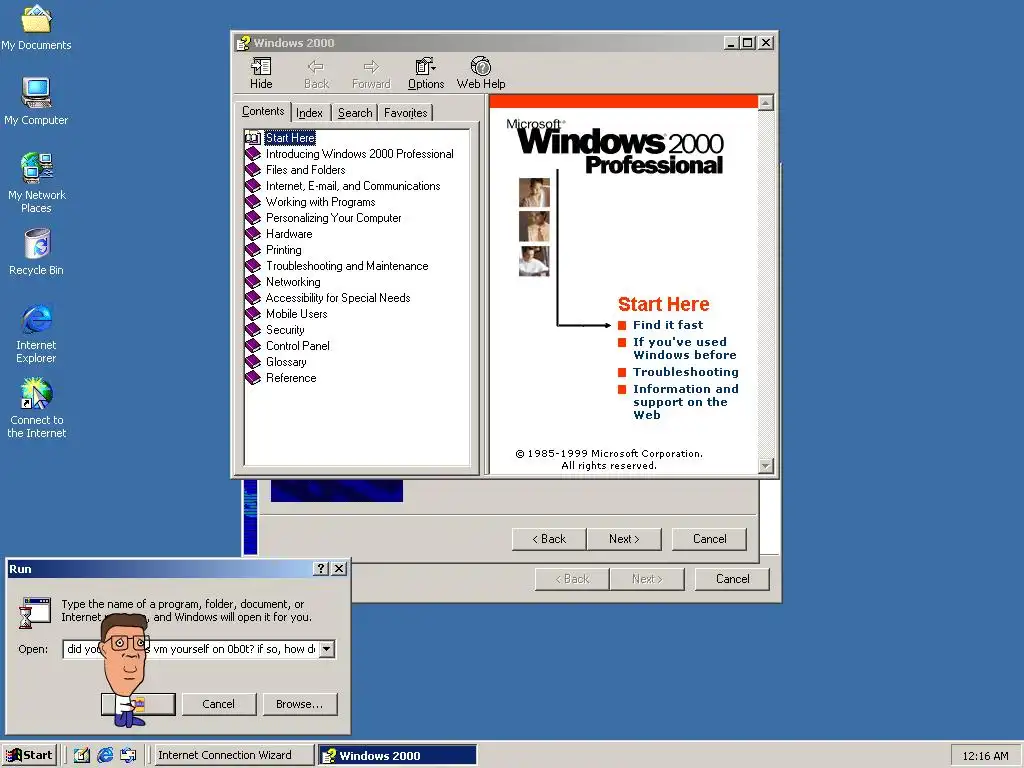This screenshot has height=768, width=1024.
Task: Expand Working with Programs topic
Action: coord(320,202)
